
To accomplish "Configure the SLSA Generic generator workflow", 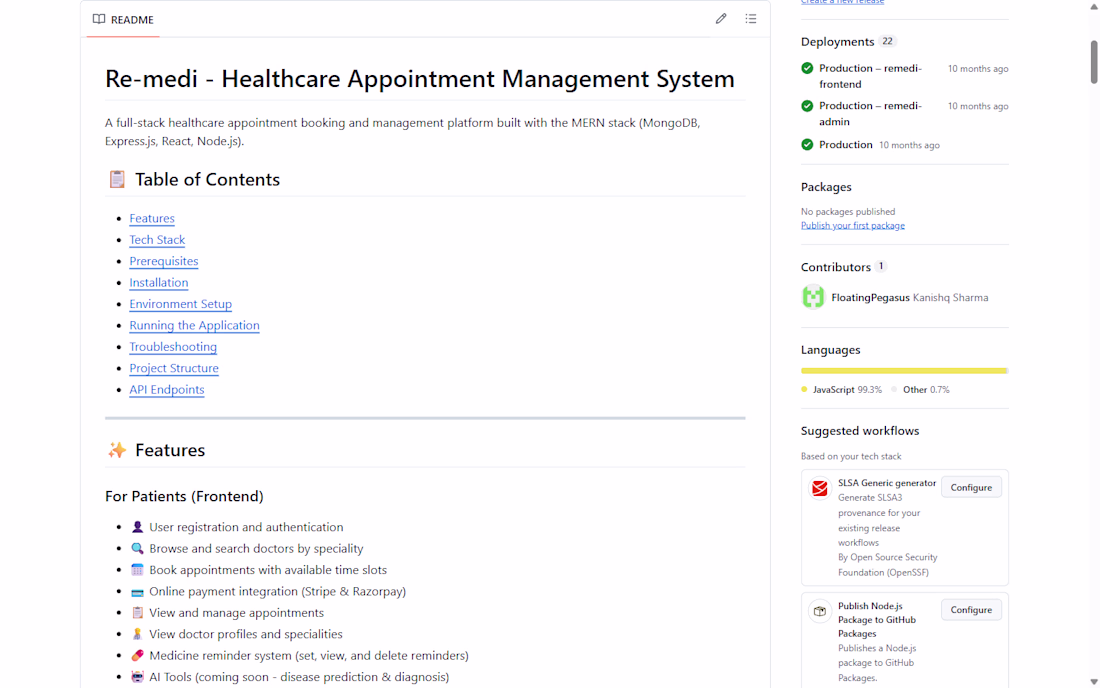I will (x=971, y=487).
